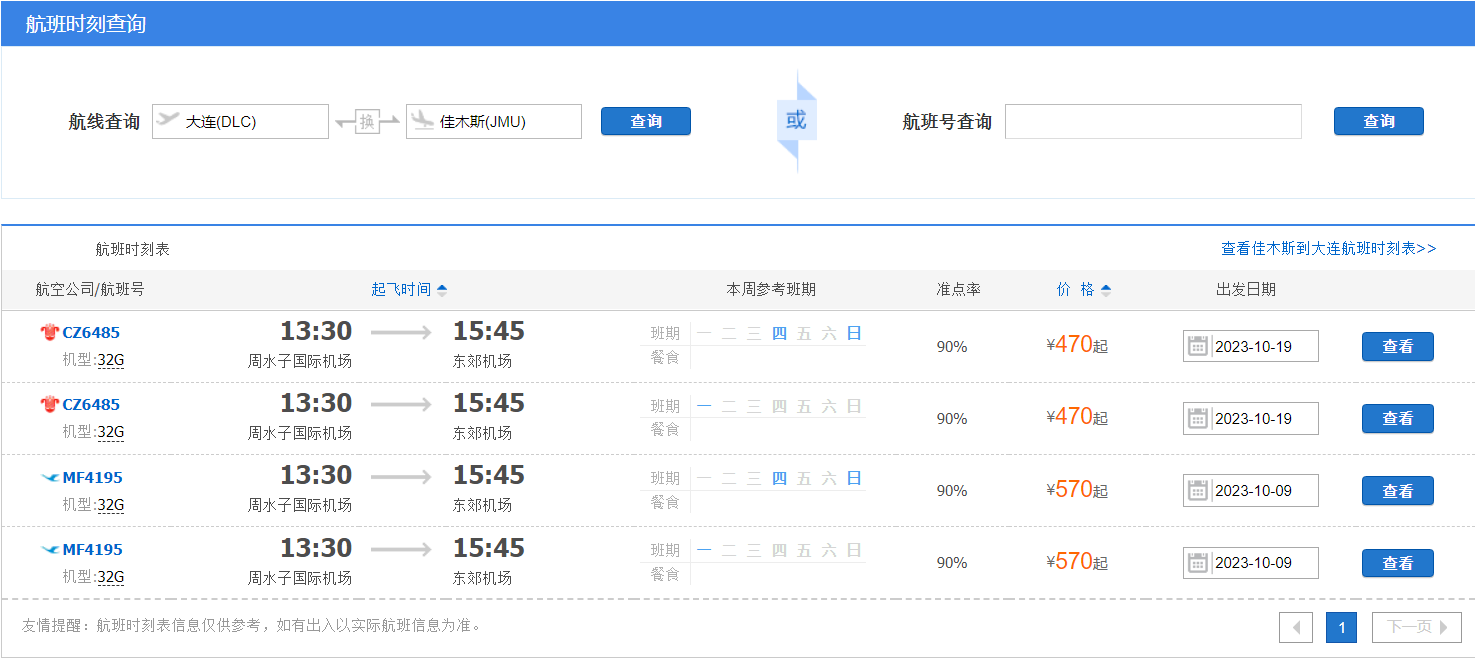Screen dimensions: 1475x659
Task: Click 32G aircraft type in first CZ6485 row
Action: tap(111, 360)
